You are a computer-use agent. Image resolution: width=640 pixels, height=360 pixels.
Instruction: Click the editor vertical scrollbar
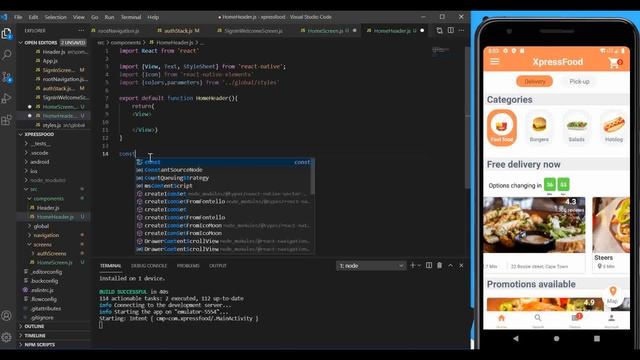pyautogui.click(x=467, y=118)
